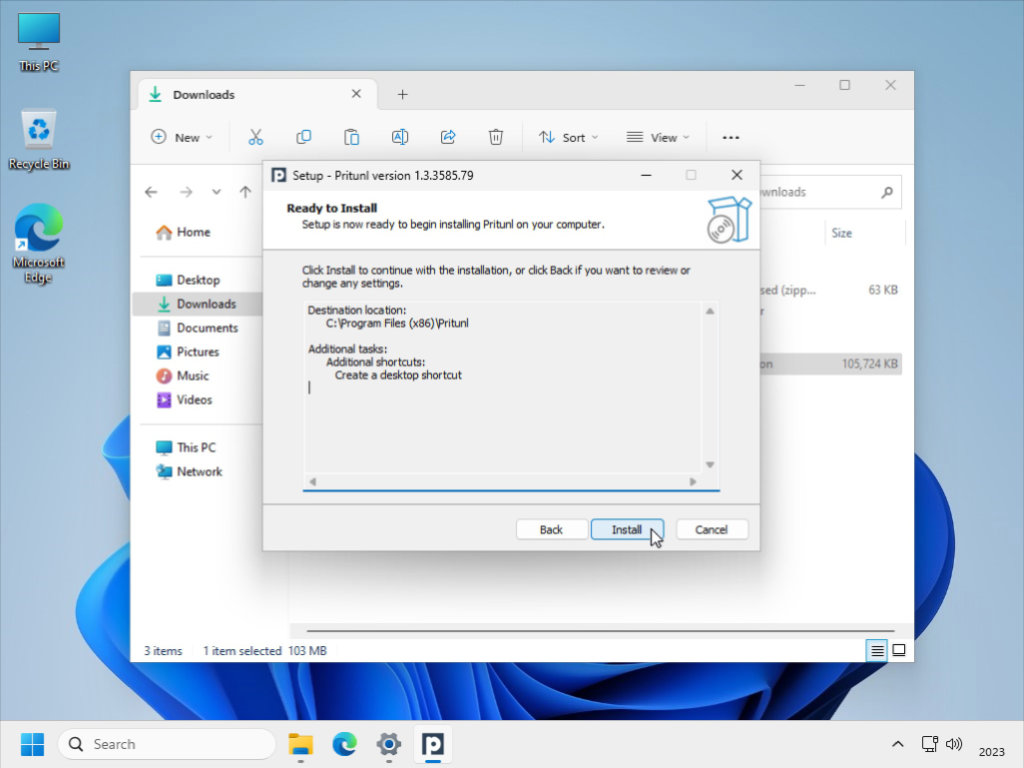Go forward in Explorer navigation
Viewport: 1024px width, 768px height.
coord(186,192)
